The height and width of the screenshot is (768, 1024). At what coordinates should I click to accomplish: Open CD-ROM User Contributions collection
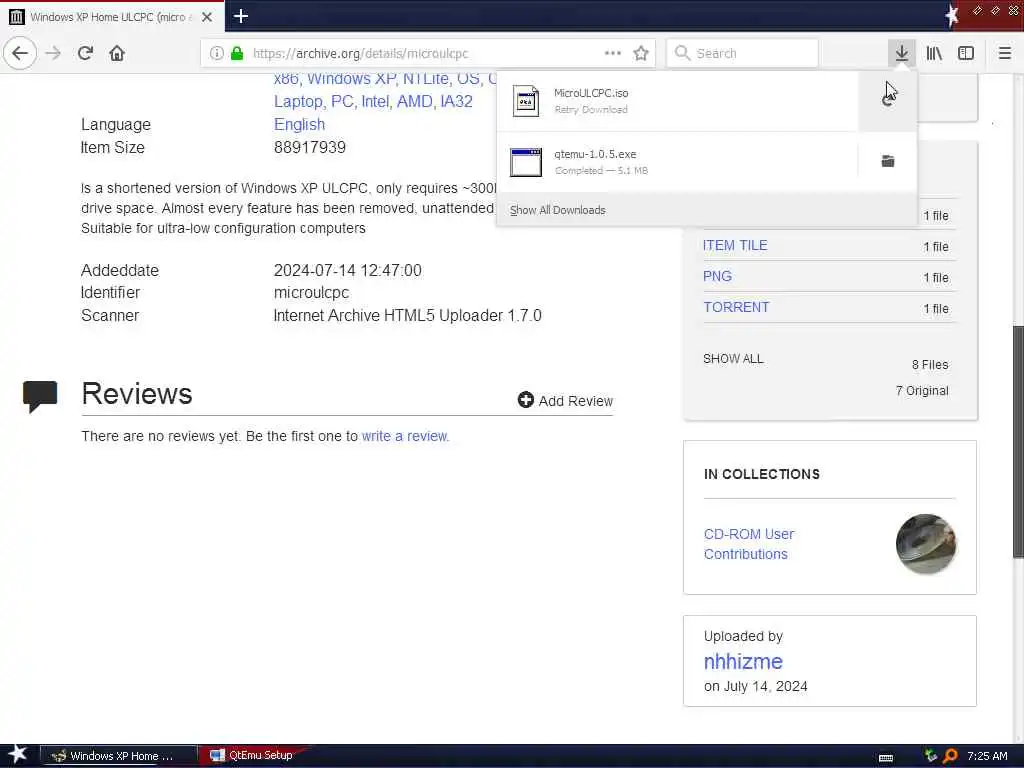[749, 544]
